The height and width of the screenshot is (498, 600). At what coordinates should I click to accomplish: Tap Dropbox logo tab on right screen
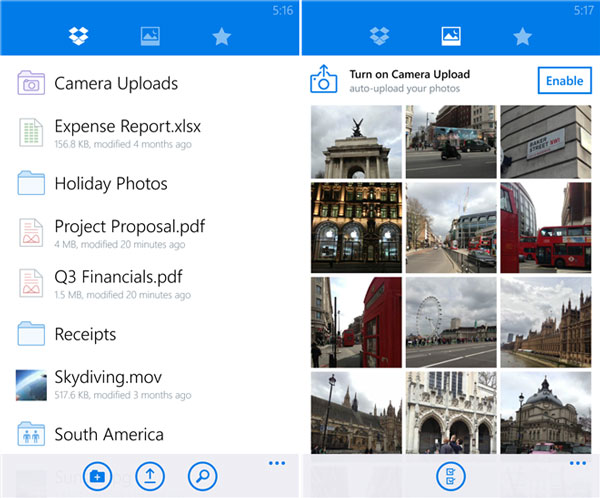tap(379, 36)
